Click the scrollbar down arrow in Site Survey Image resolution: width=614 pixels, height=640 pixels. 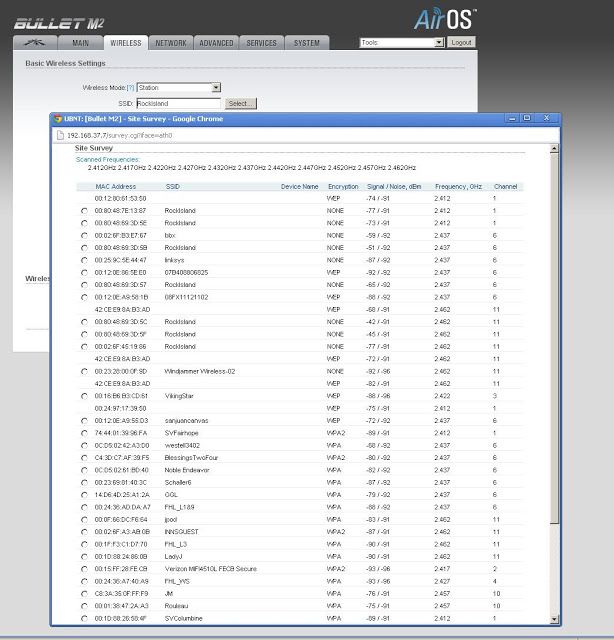[x=554, y=619]
